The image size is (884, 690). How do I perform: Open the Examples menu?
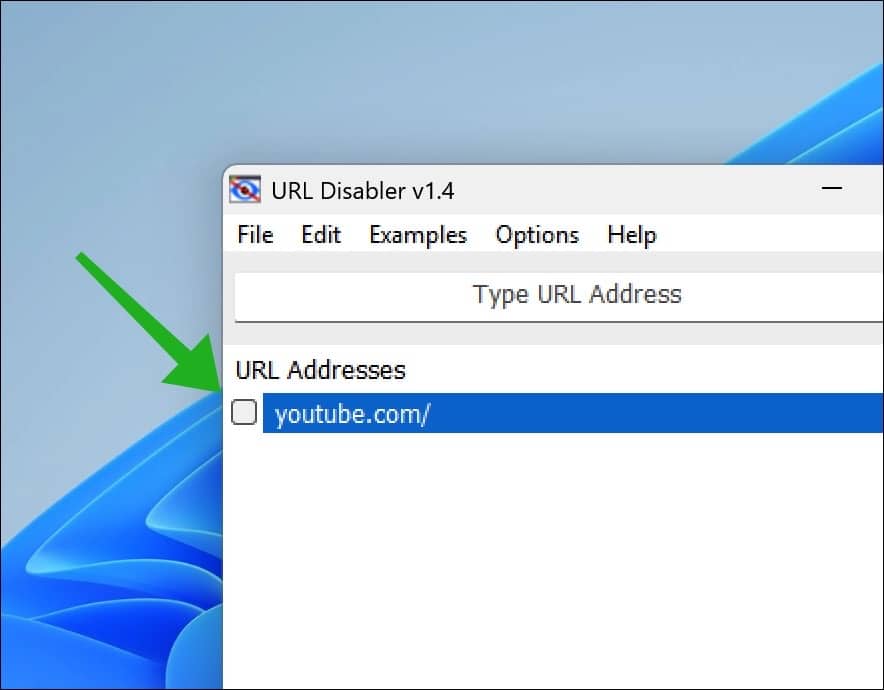[418, 235]
